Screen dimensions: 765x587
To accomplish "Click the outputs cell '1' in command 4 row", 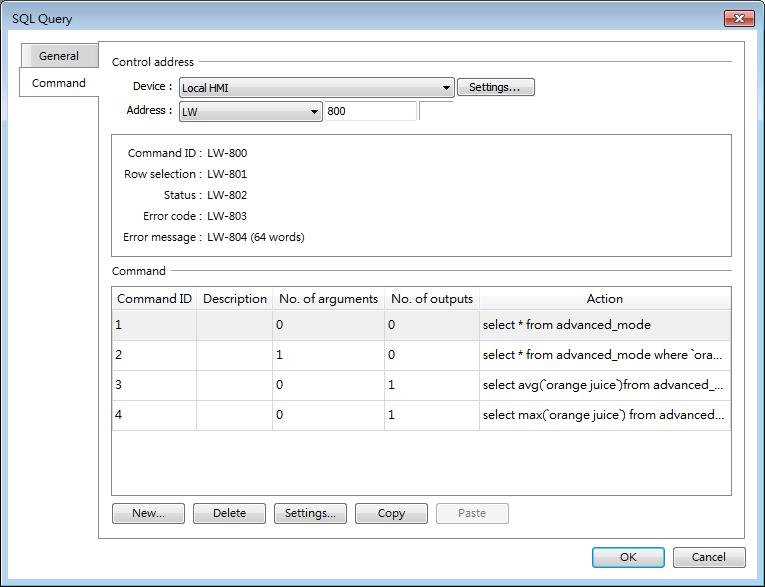I will pyautogui.click(x=432, y=415).
